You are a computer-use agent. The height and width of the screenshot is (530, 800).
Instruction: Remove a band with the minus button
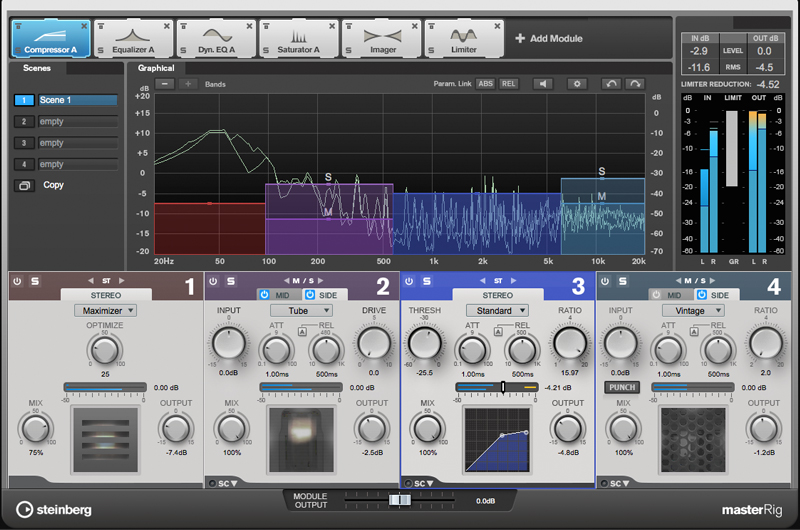pyautogui.click(x=165, y=84)
